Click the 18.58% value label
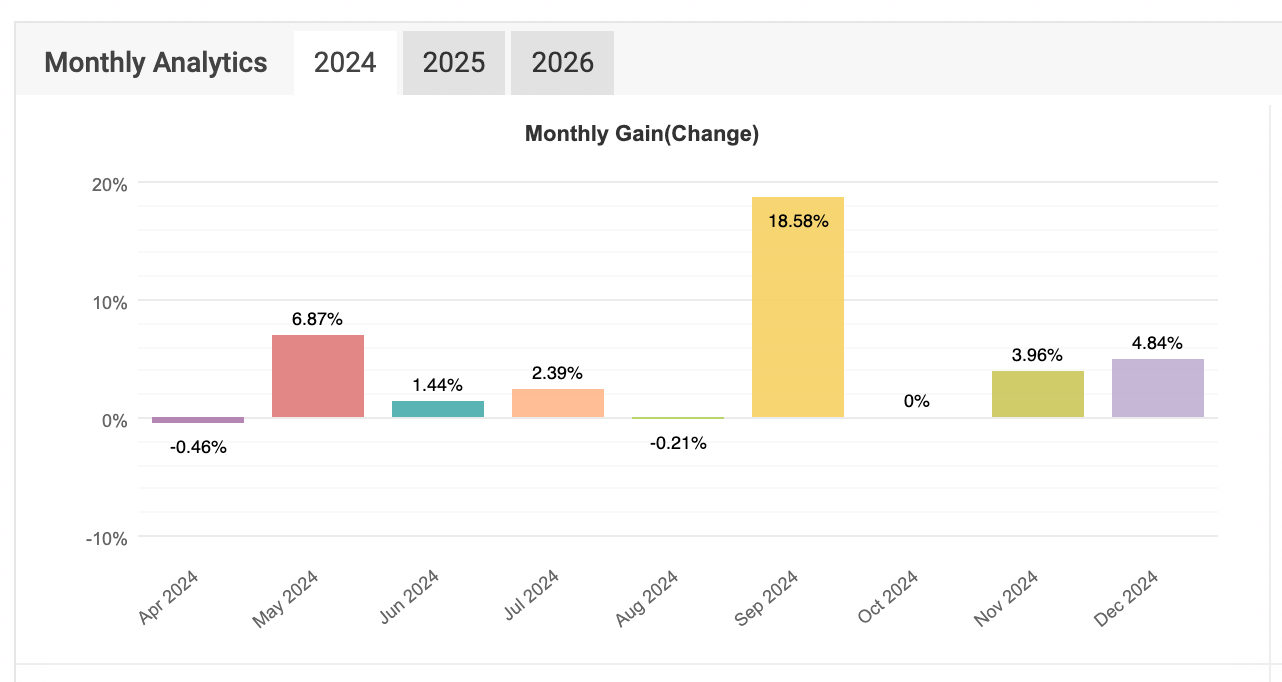The width and height of the screenshot is (1282, 682). click(x=798, y=222)
